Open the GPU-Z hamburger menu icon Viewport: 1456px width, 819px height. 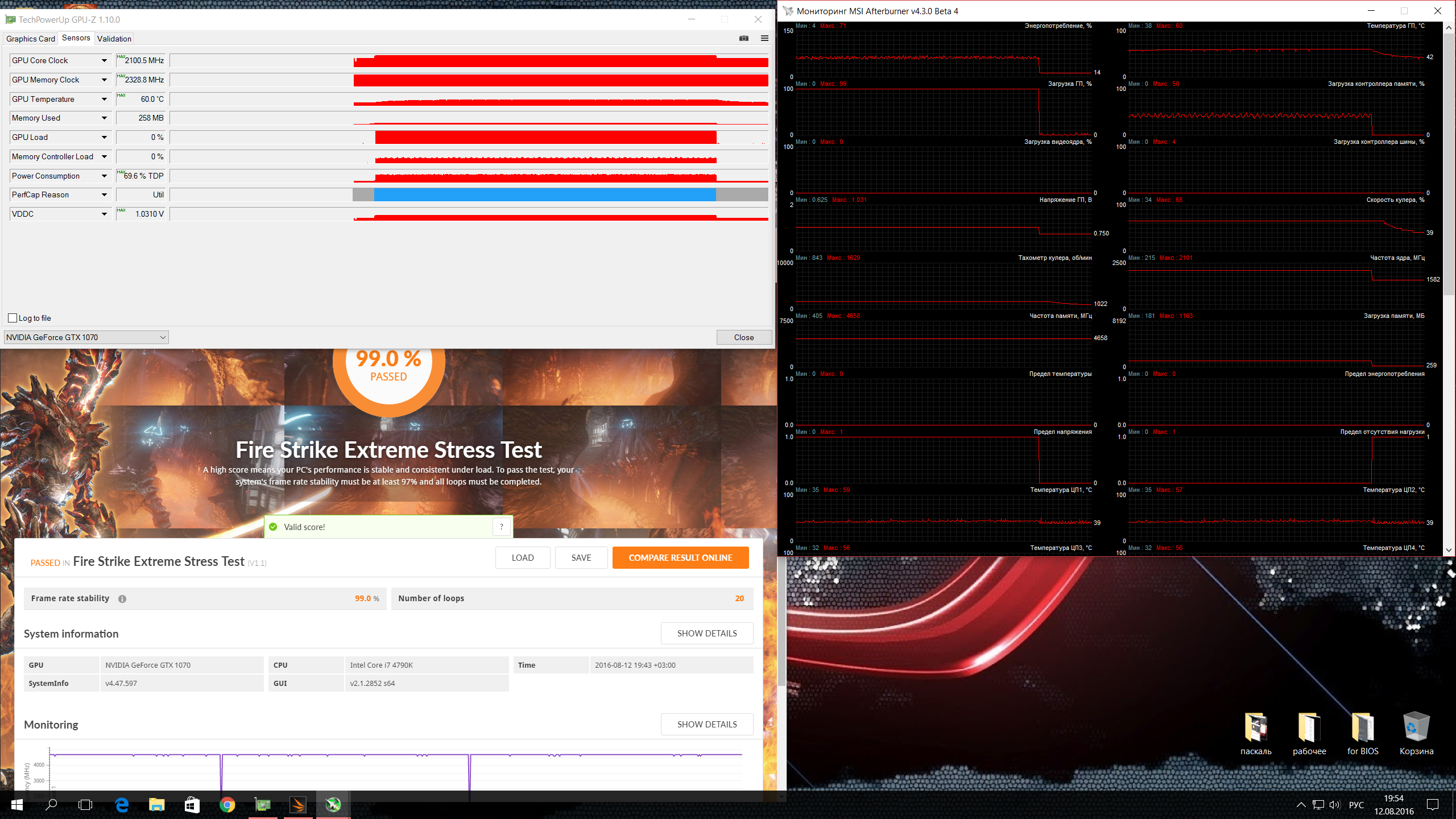(x=764, y=38)
